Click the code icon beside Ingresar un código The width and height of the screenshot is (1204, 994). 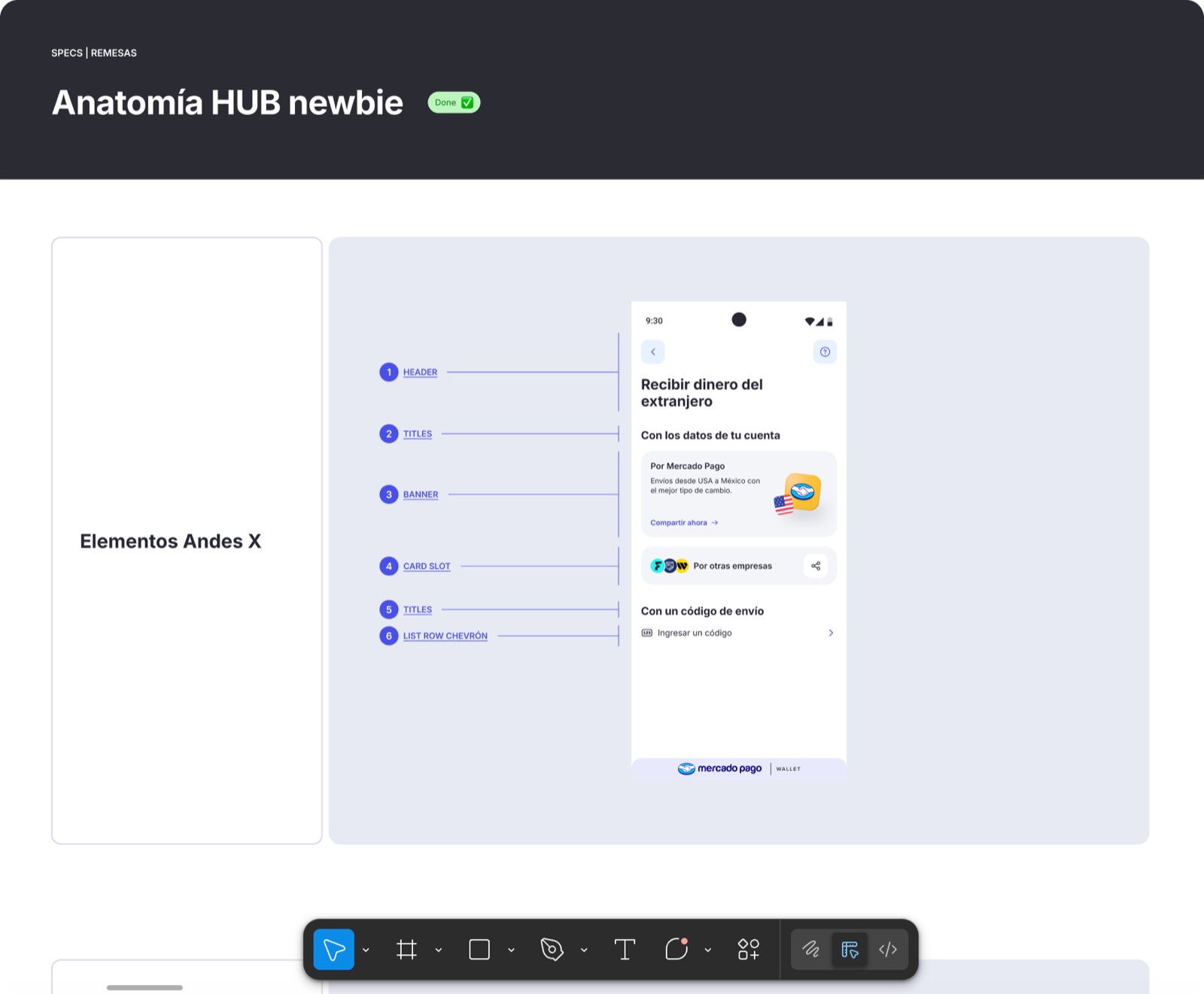(647, 633)
